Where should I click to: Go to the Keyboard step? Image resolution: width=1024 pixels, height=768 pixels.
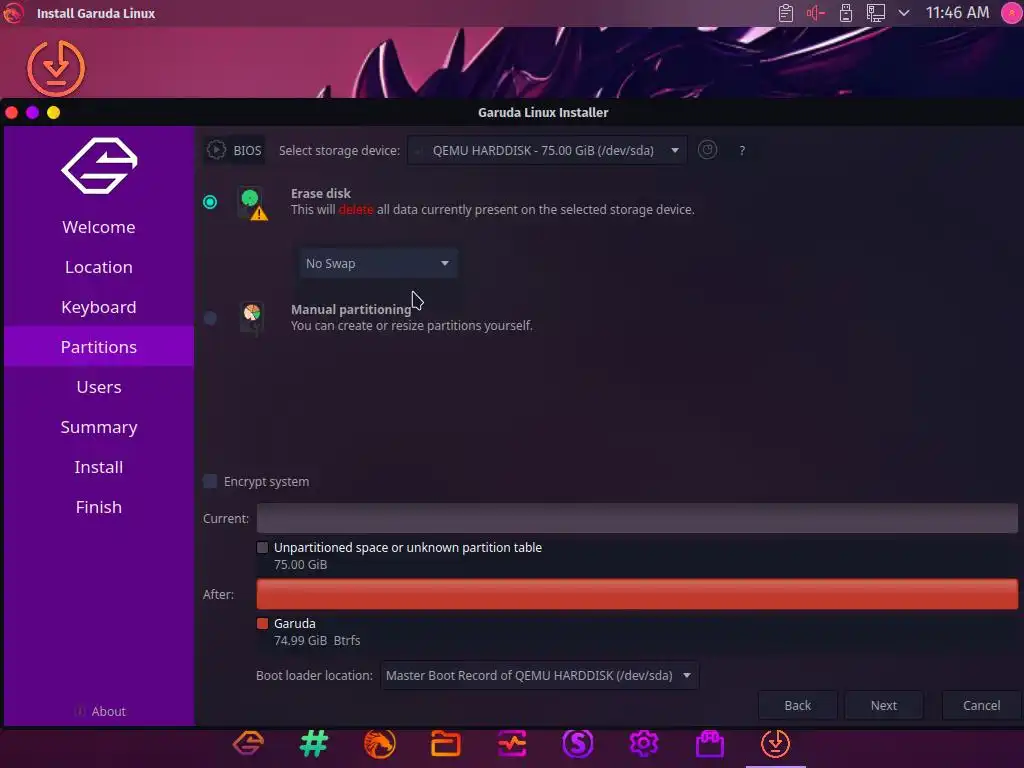(99, 307)
